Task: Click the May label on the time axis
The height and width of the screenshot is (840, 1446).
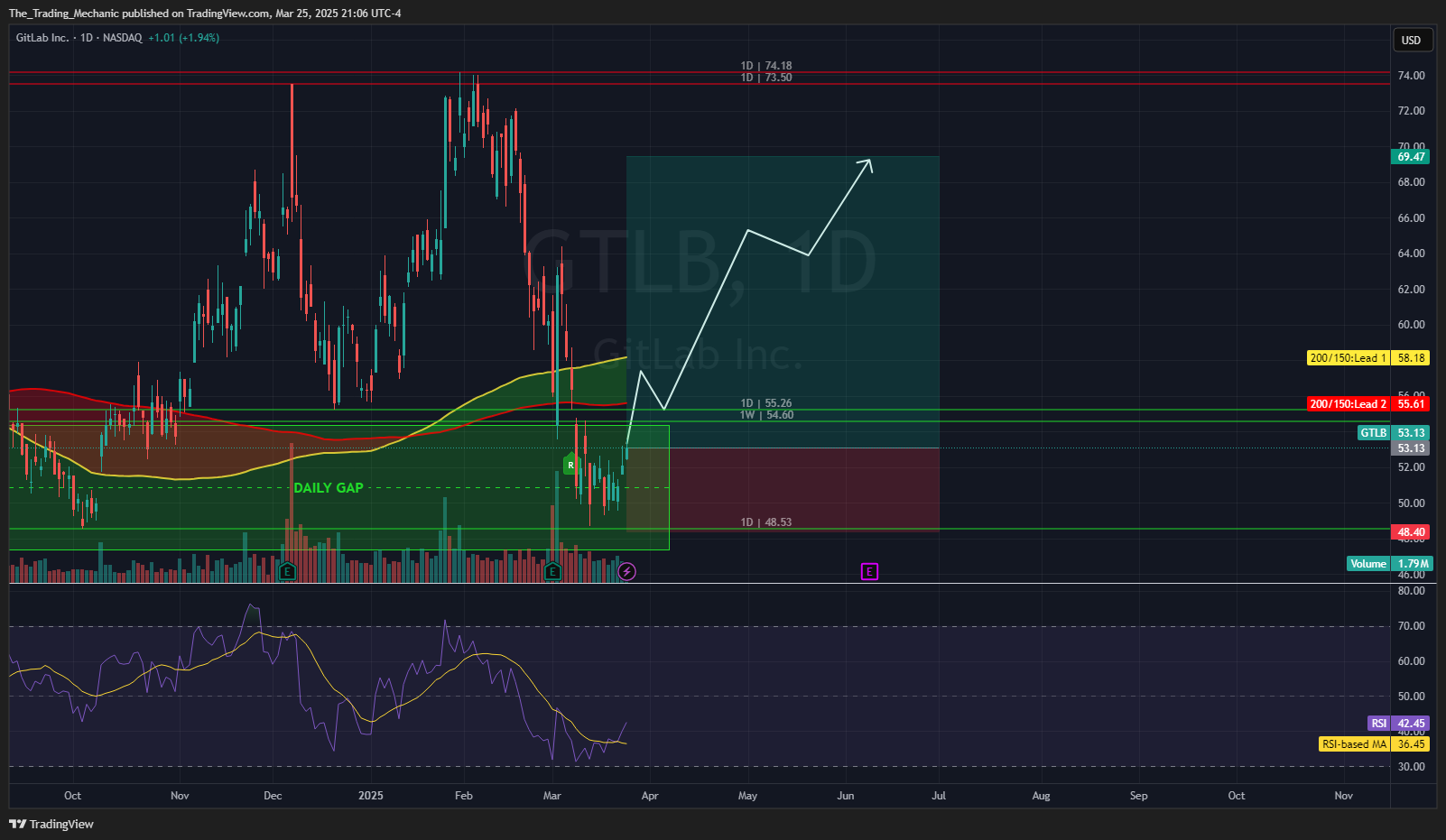Action: [x=747, y=796]
